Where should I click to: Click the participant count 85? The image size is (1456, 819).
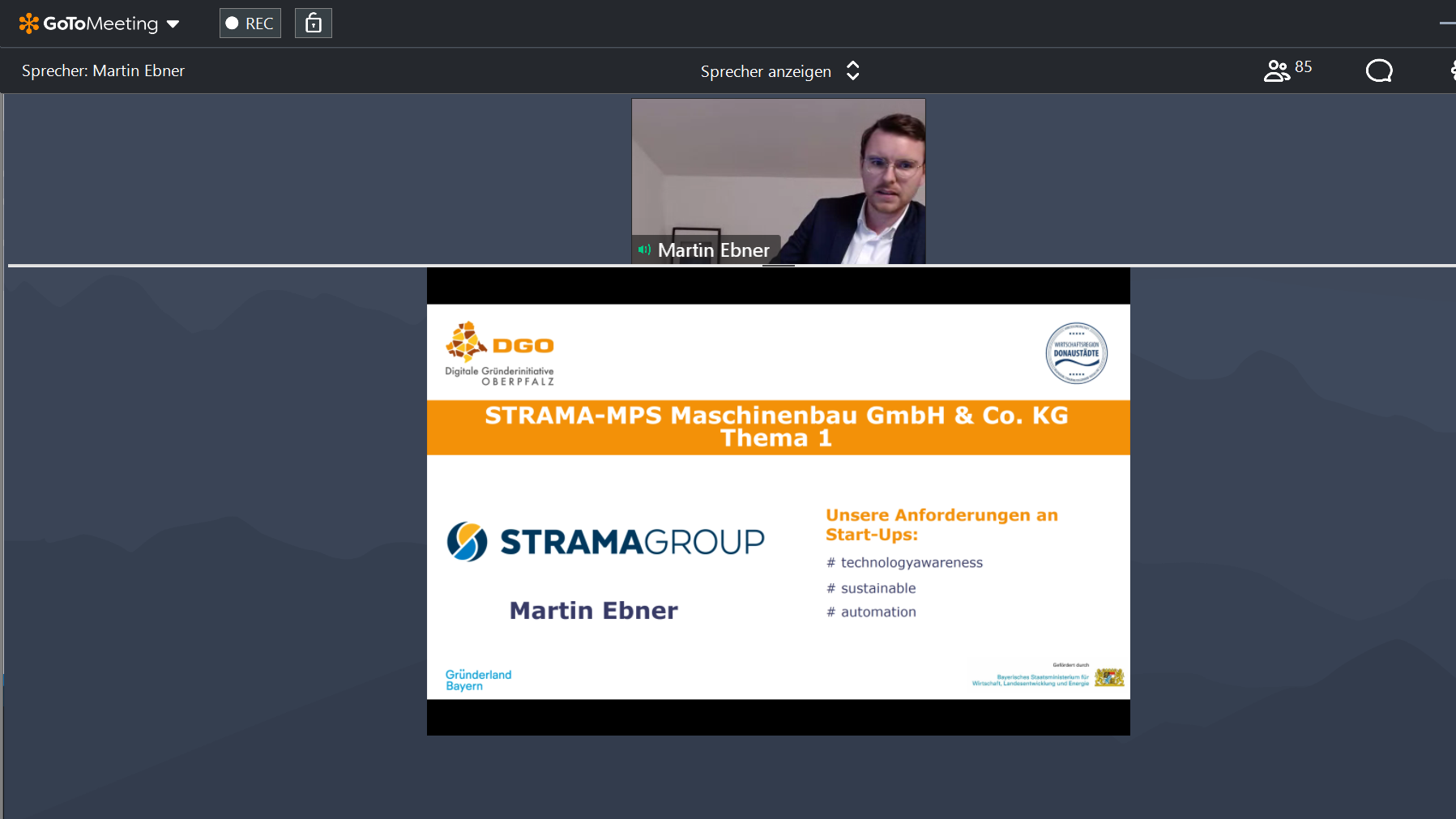pyautogui.click(x=1303, y=67)
